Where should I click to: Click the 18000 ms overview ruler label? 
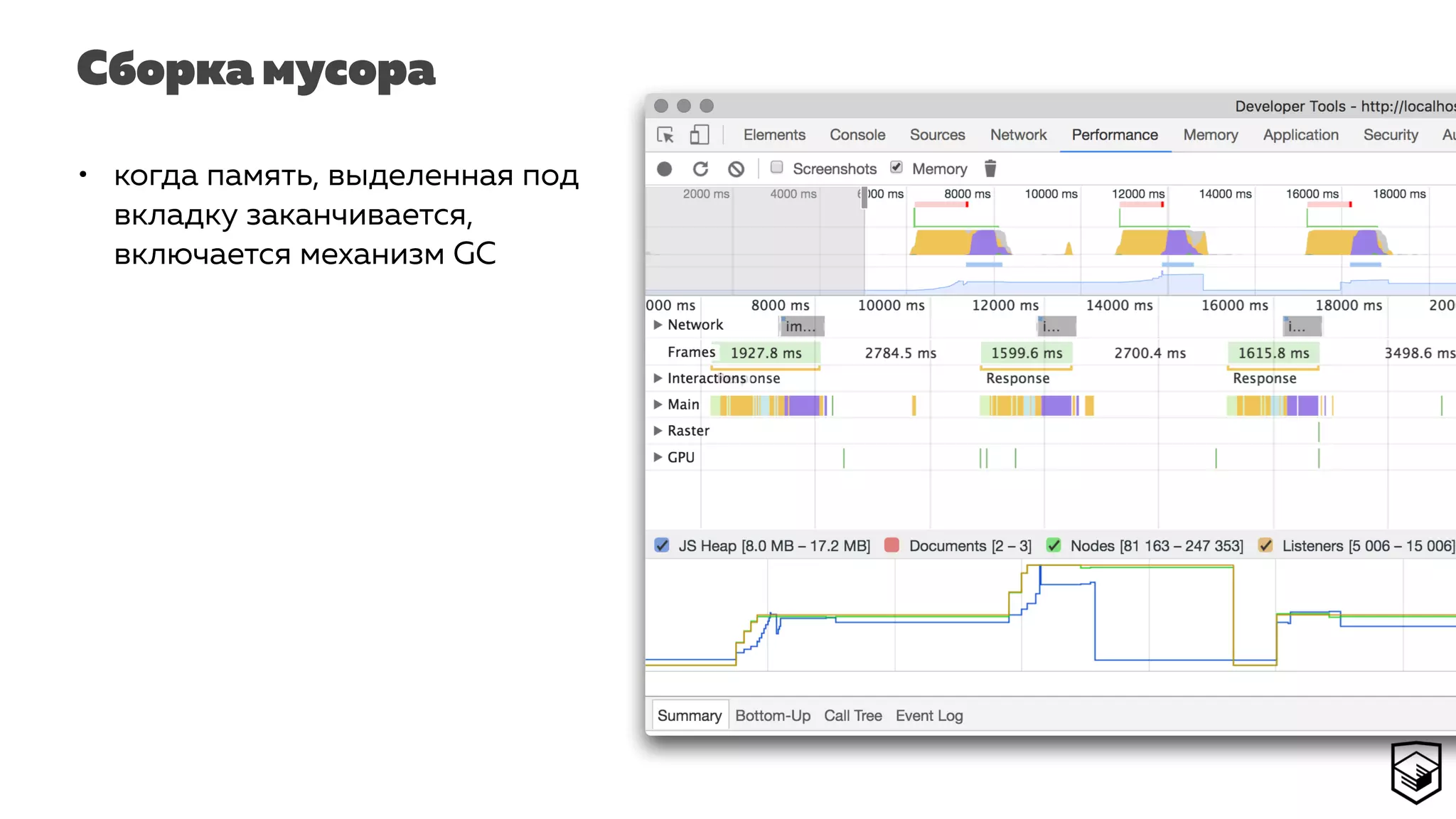pyautogui.click(x=1399, y=194)
